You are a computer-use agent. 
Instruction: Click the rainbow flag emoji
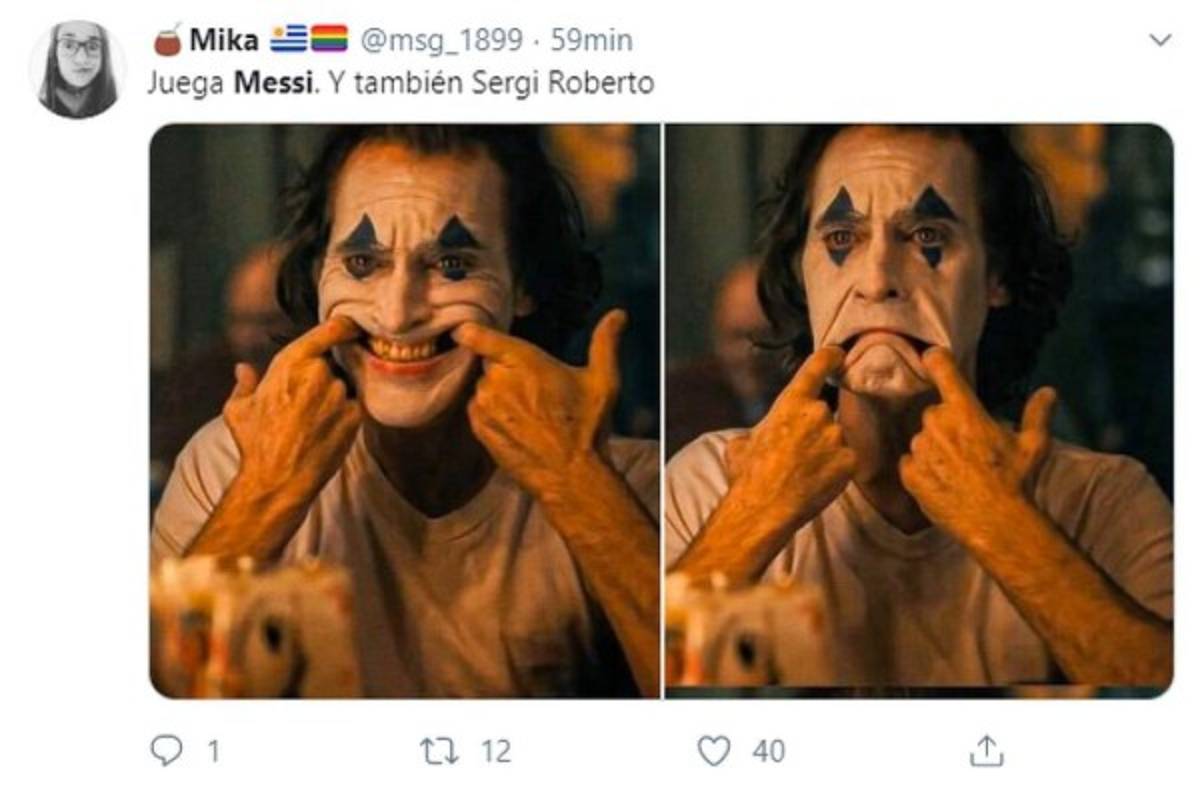coord(329,39)
